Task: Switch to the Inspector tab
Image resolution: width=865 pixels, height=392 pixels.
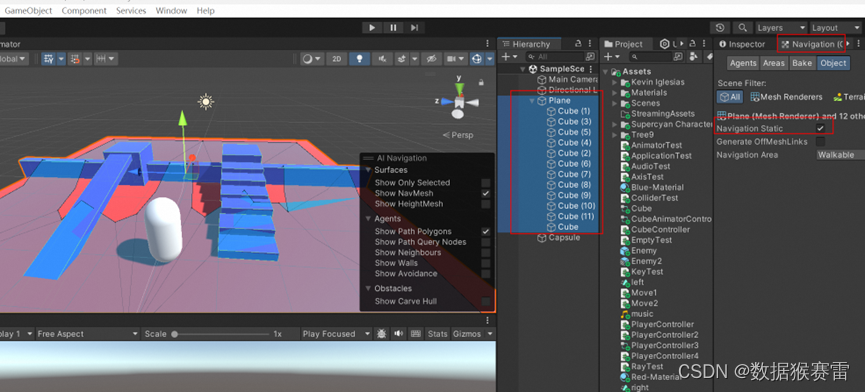Action: click(743, 44)
